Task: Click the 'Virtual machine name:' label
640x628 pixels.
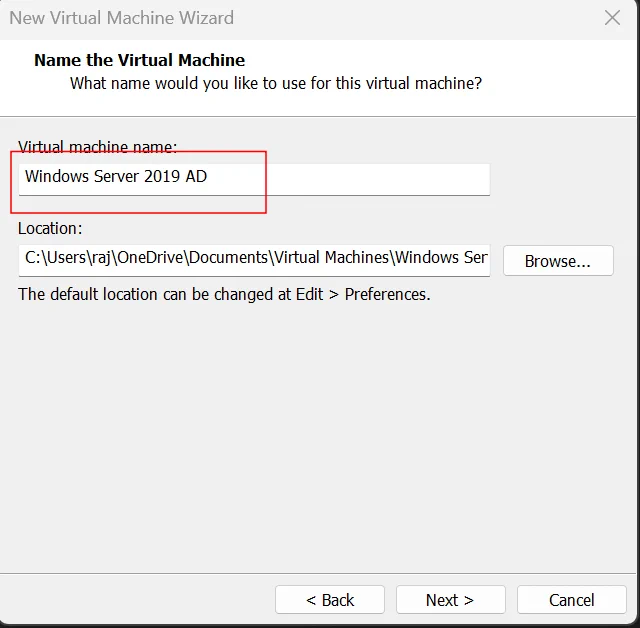Action: click(98, 146)
